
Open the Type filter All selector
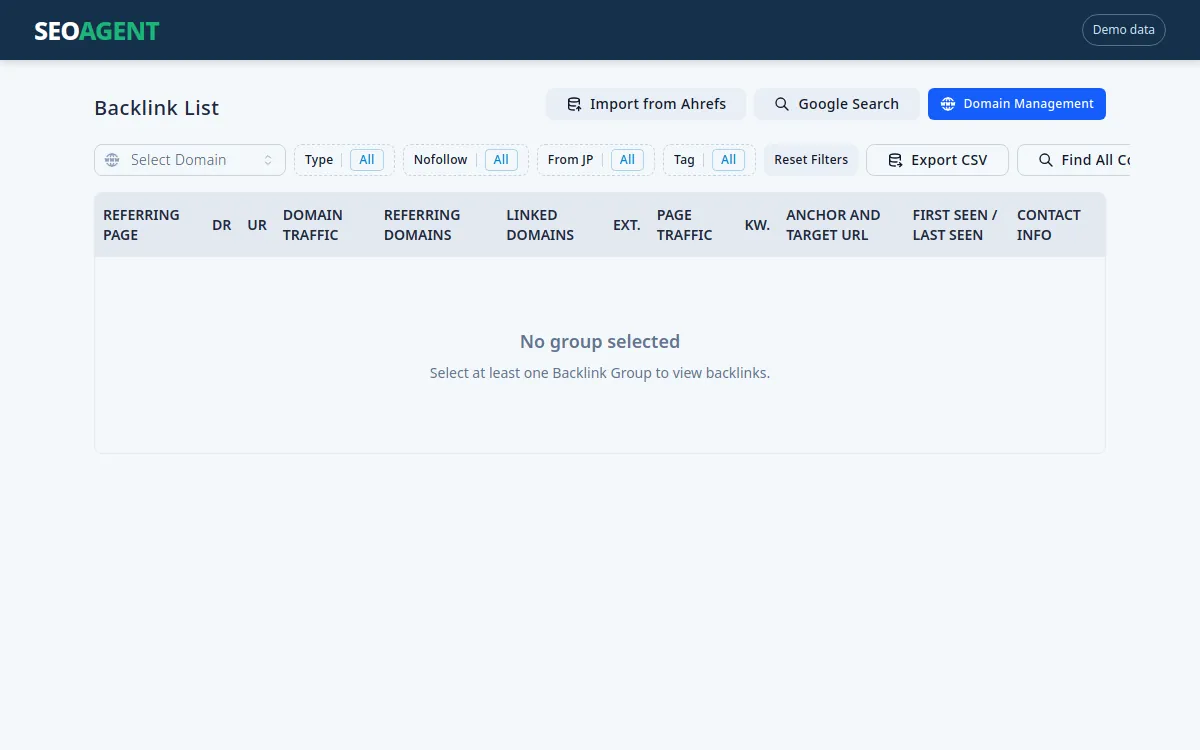click(x=367, y=160)
